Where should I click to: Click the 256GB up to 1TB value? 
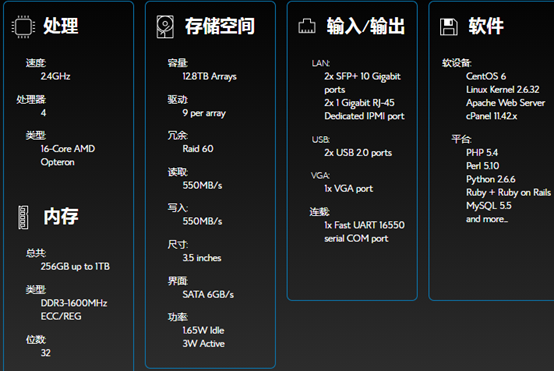click(75, 266)
